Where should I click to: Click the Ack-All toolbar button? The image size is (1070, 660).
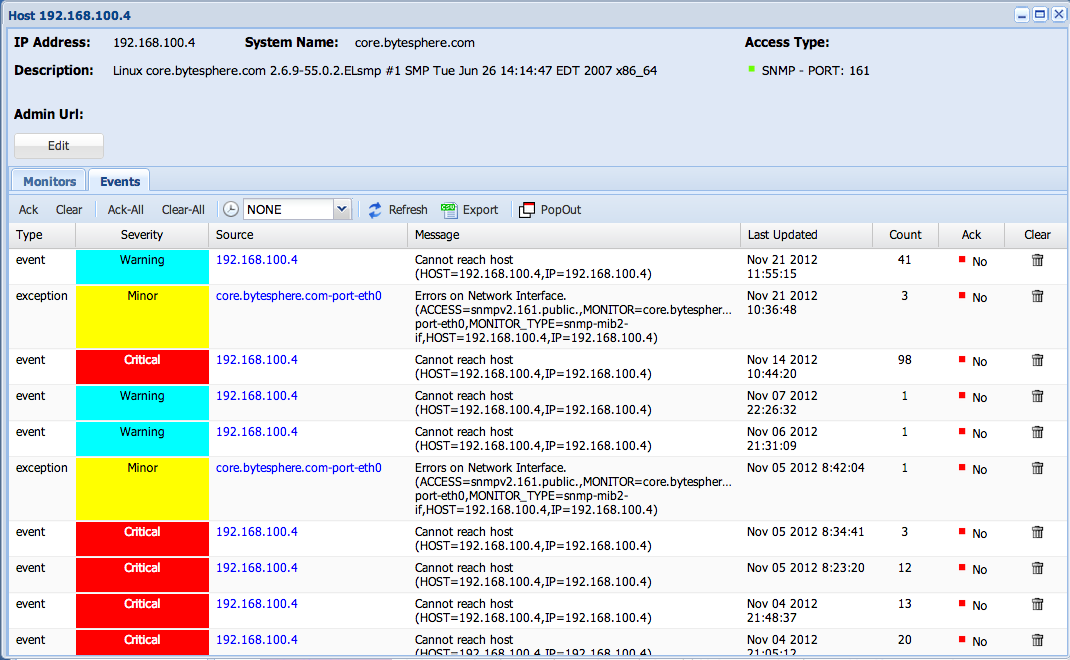pyautogui.click(x=126, y=210)
